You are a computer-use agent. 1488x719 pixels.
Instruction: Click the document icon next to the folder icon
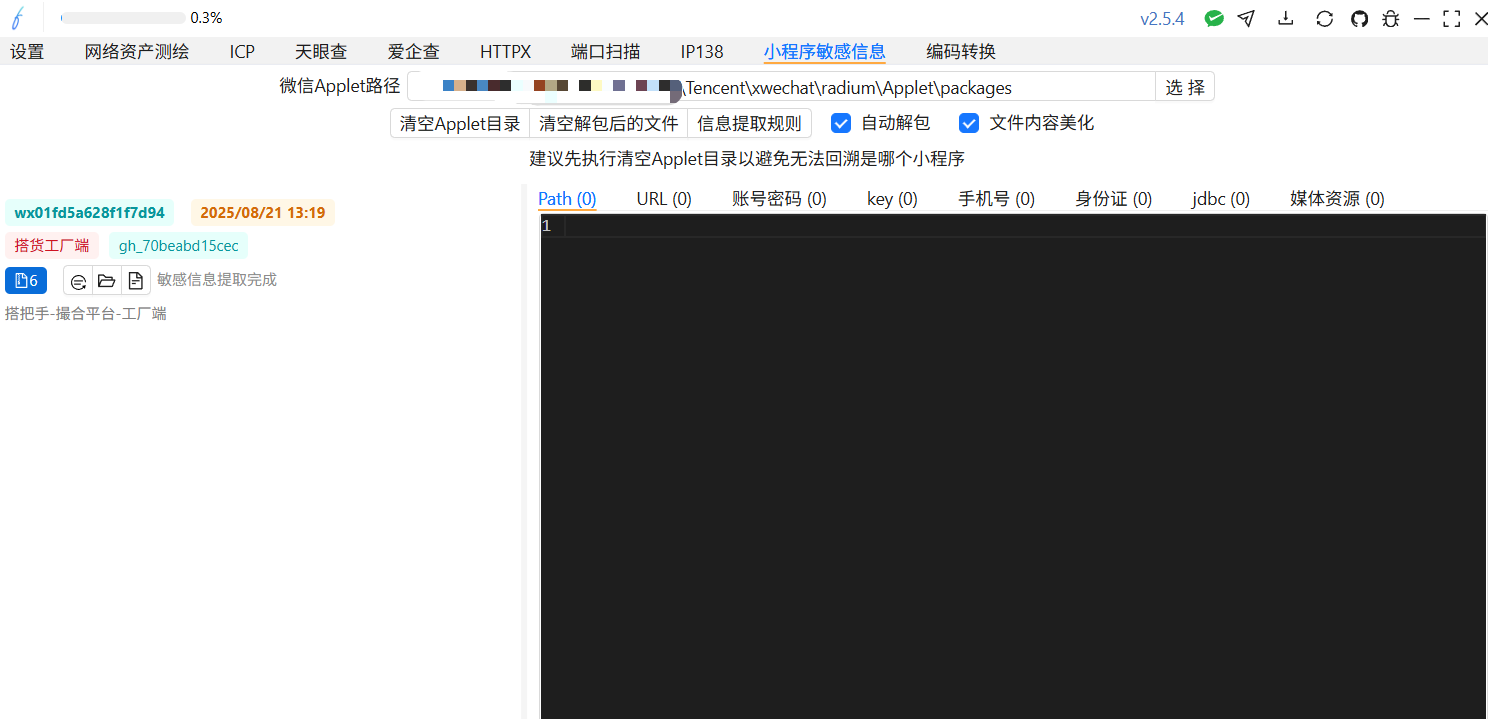(x=135, y=281)
